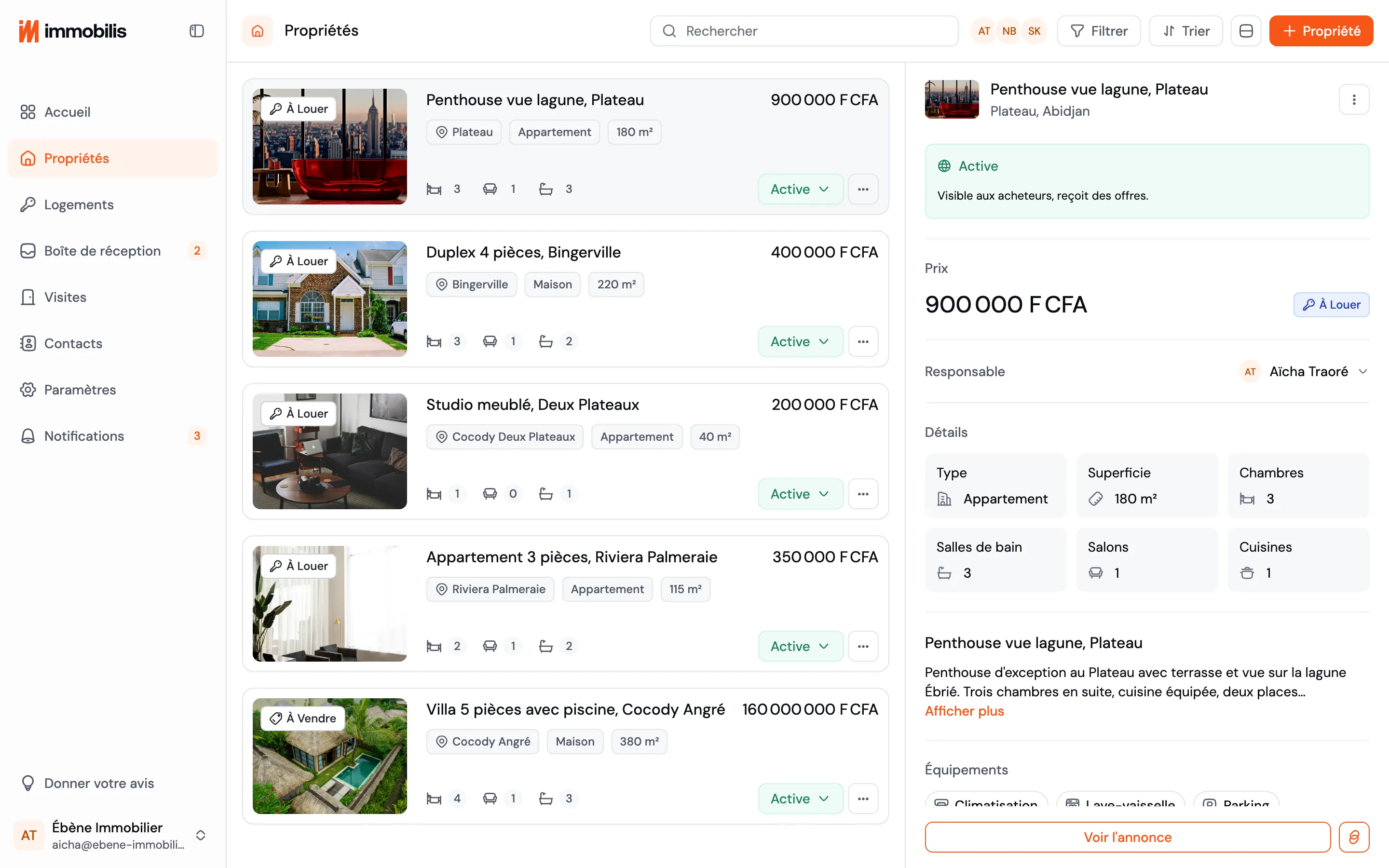Click the Villa with piscine thumbnail

329,756
